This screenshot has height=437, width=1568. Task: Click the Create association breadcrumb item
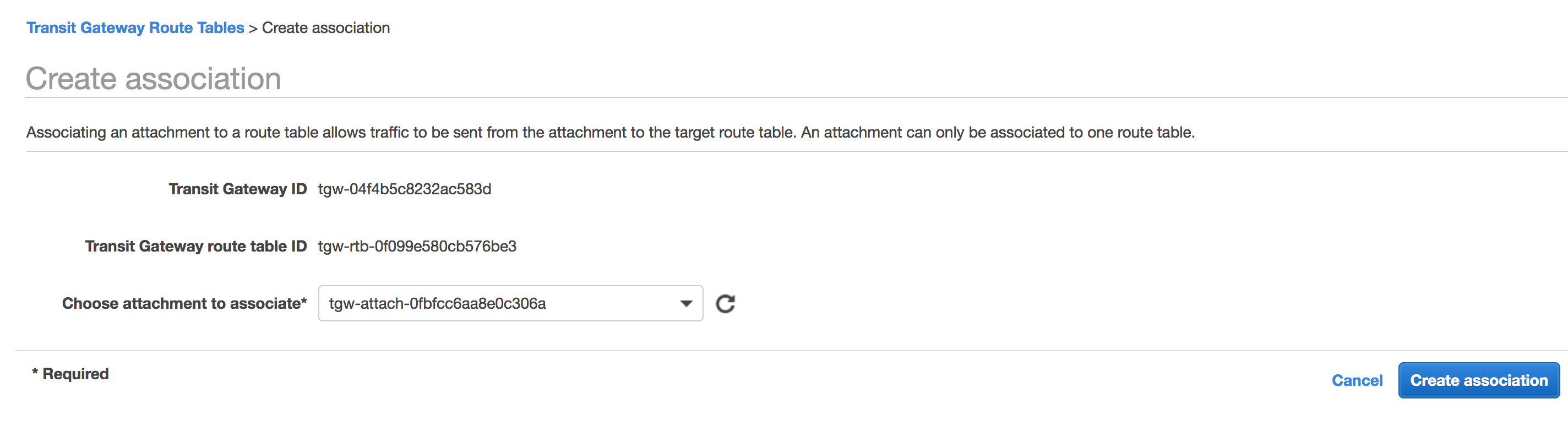click(x=325, y=28)
